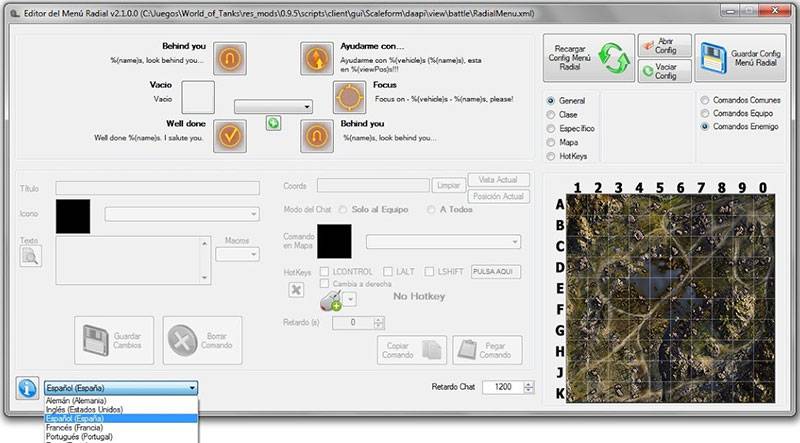Click the blue info icon

pos(27,388)
